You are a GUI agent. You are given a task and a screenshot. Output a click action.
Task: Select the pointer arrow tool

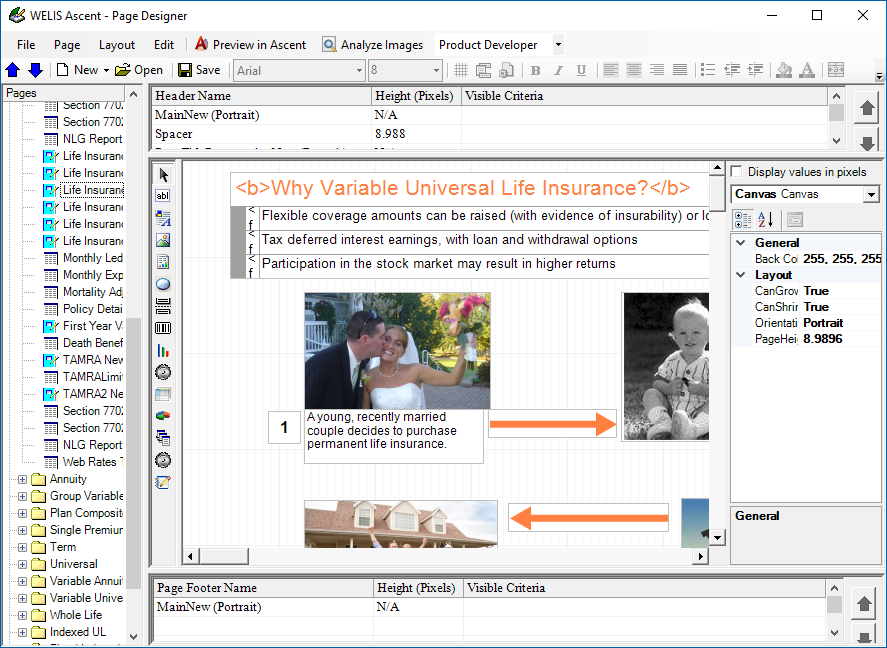164,176
